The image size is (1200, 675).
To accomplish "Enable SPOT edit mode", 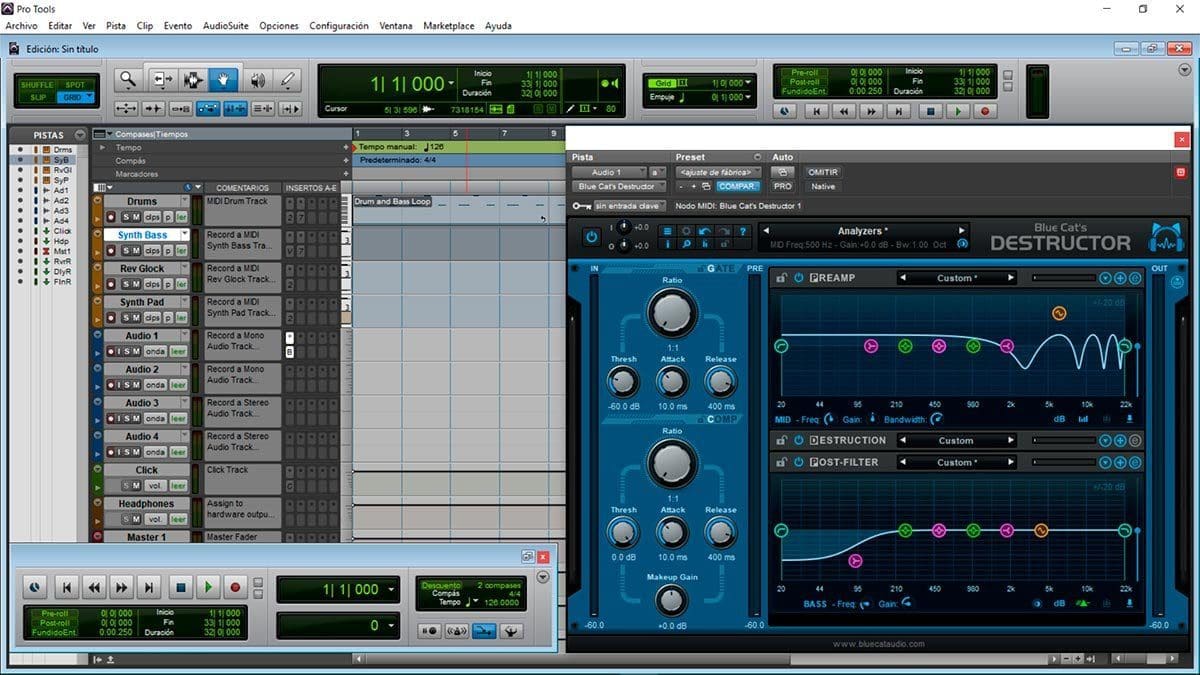I will click(x=75, y=85).
